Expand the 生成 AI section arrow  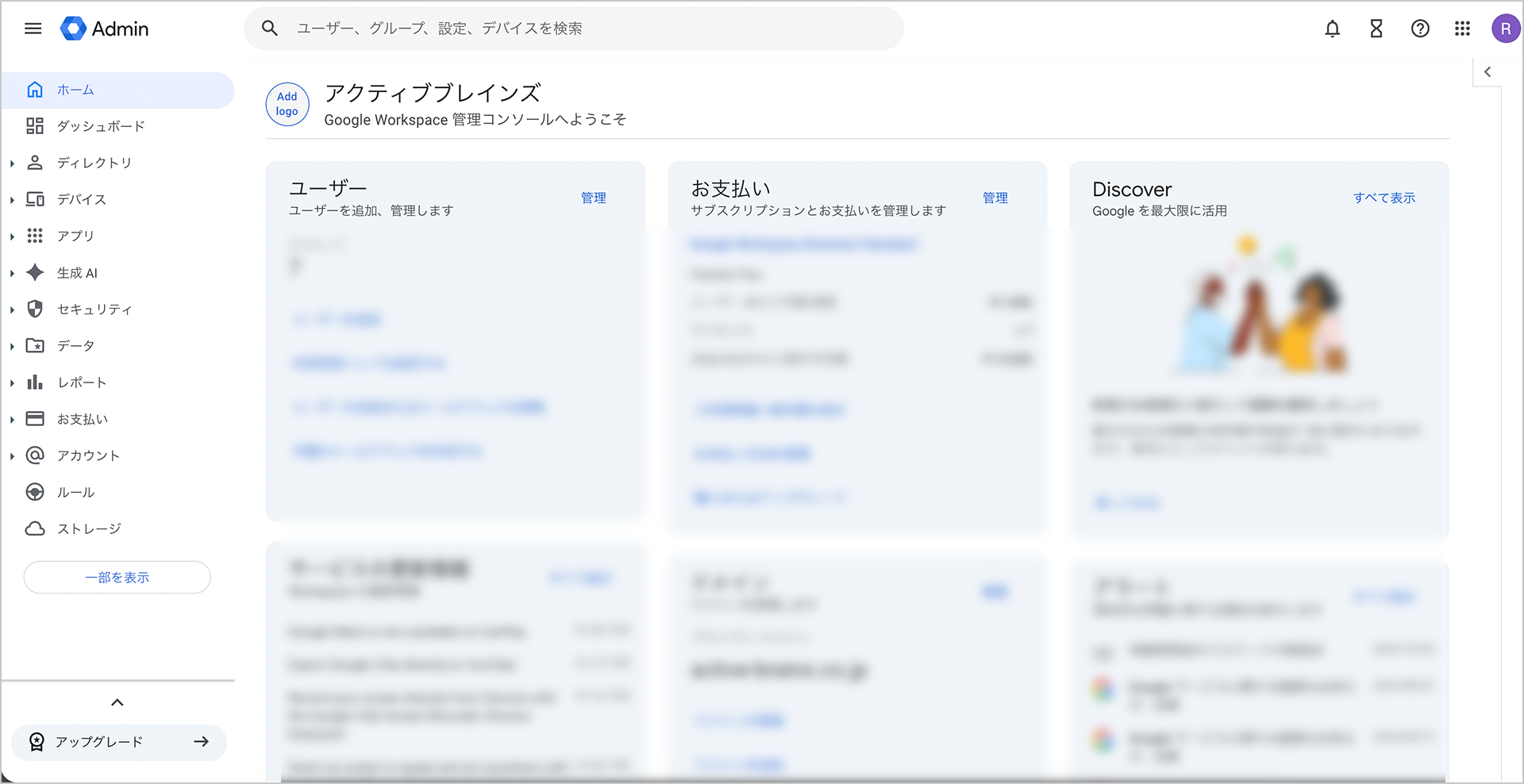12,273
